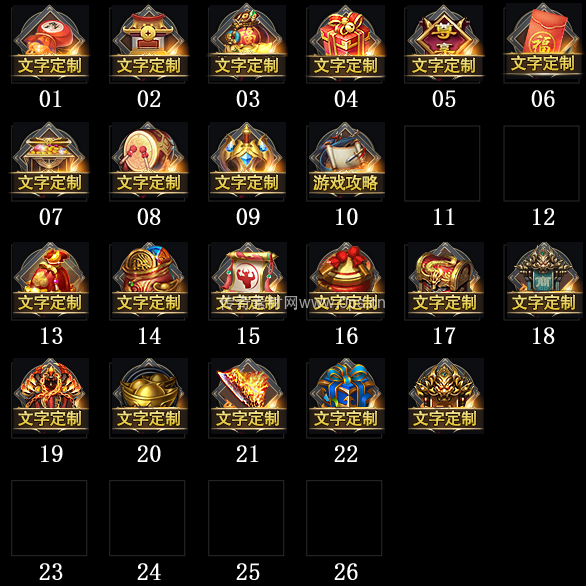This screenshot has height=586, width=586.
Task: Choose the lucky fortune bag icon 03
Action: (247, 44)
